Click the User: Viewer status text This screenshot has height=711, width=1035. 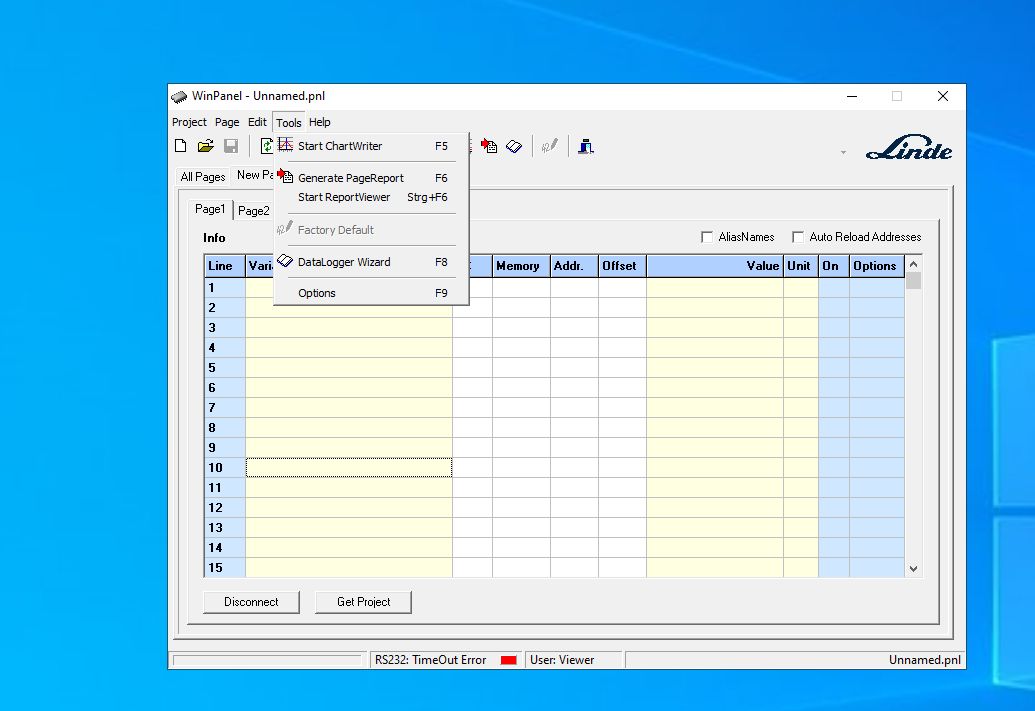(562, 660)
